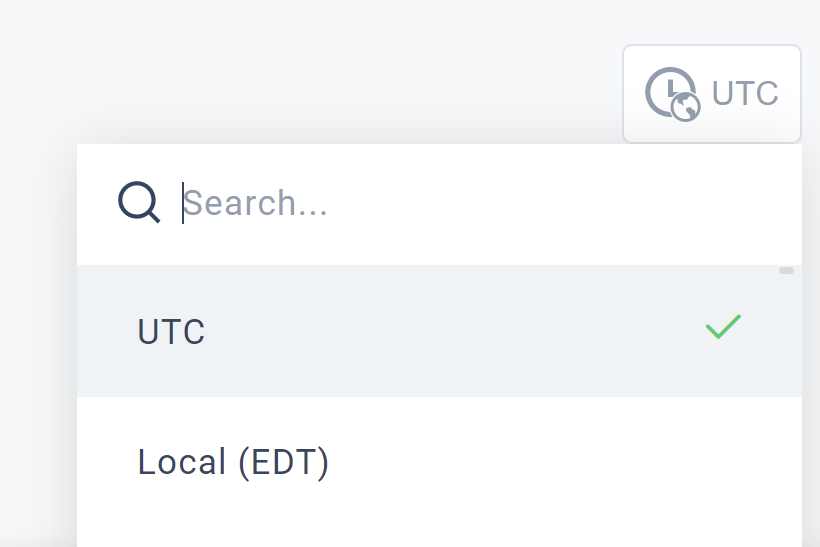Click the green checkmark beside UTC
Image resolution: width=820 pixels, height=547 pixels.
[723, 327]
